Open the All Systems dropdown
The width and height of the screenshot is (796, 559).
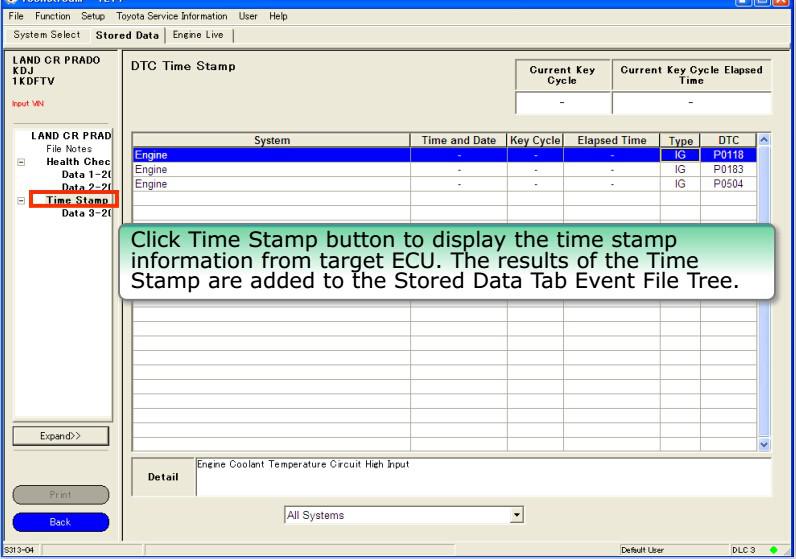tap(516, 515)
